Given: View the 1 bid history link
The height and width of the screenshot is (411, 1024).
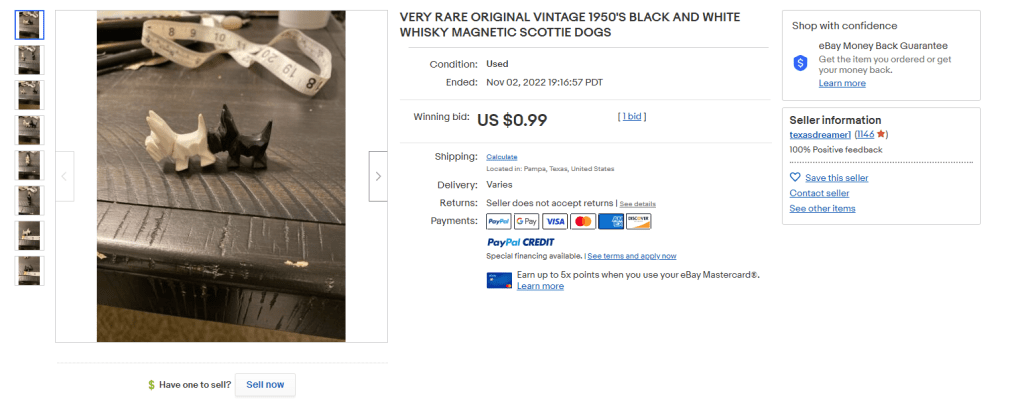Looking at the screenshot, I should tap(632, 117).
